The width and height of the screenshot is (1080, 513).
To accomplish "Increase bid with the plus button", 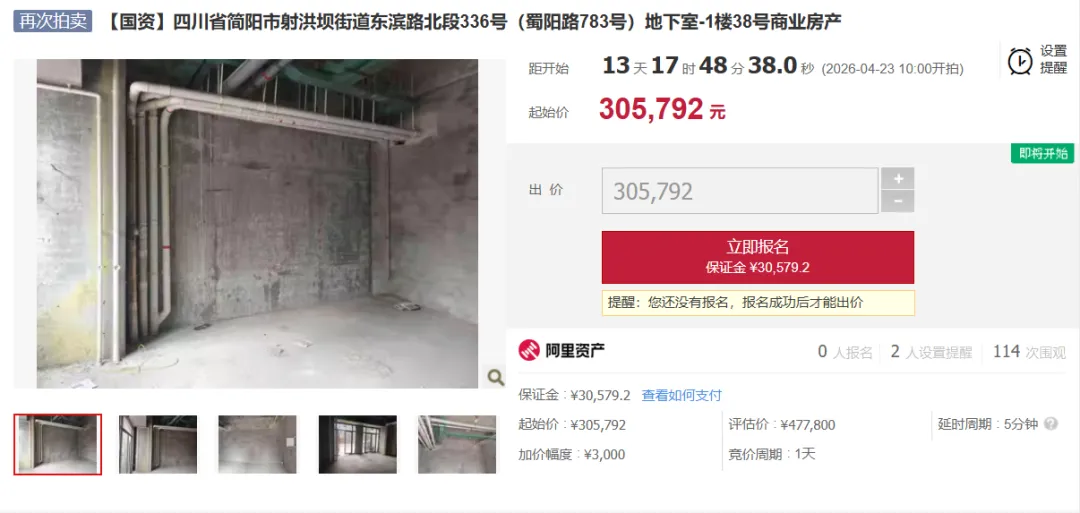I will coord(897,178).
